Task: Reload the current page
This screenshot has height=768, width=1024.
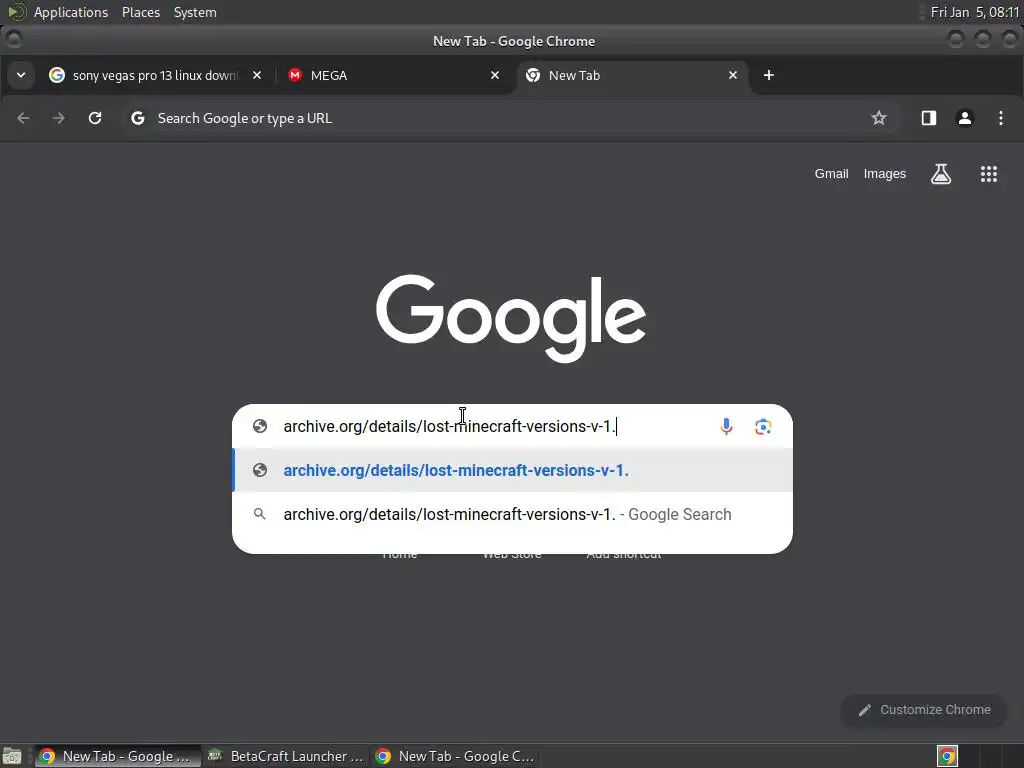Action: (x=95, y=118)
